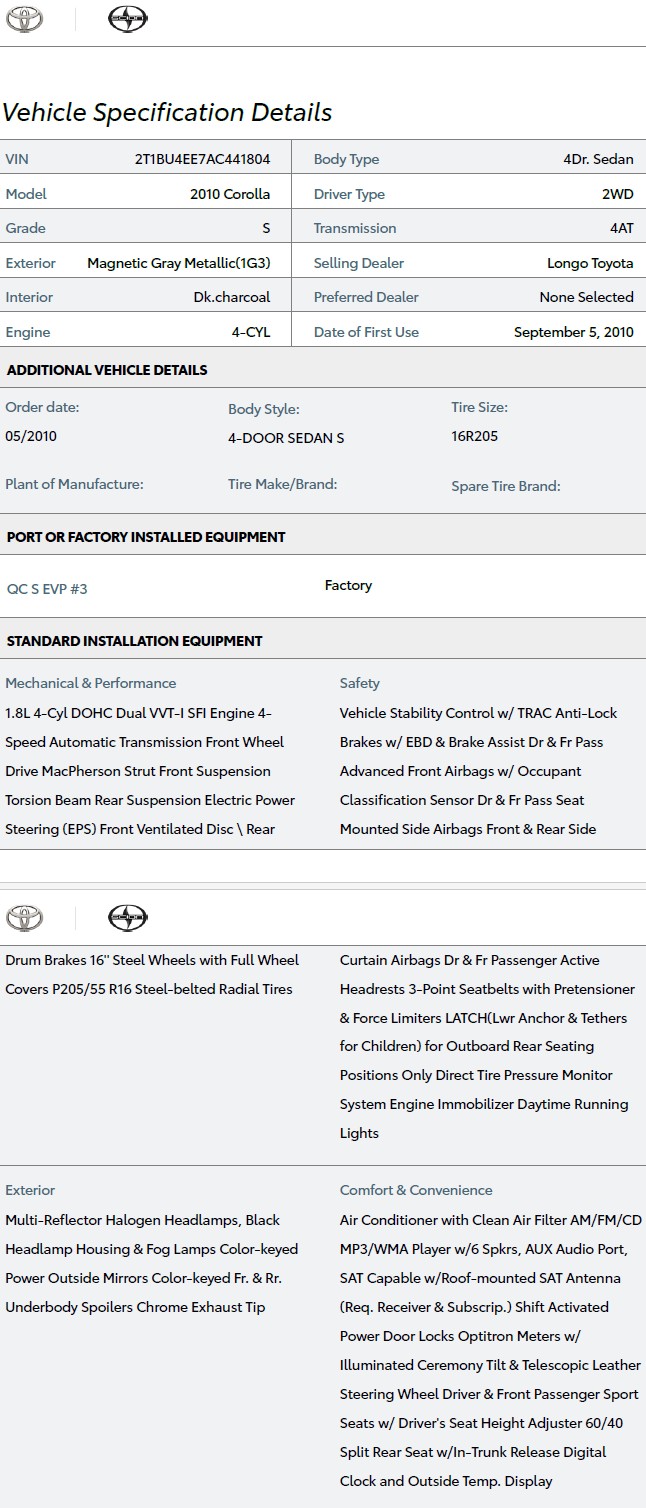This screenshot has height=1508, width=646.
Task: Click the Exterior equipment subheading
Action: (x=30, y=1190)
